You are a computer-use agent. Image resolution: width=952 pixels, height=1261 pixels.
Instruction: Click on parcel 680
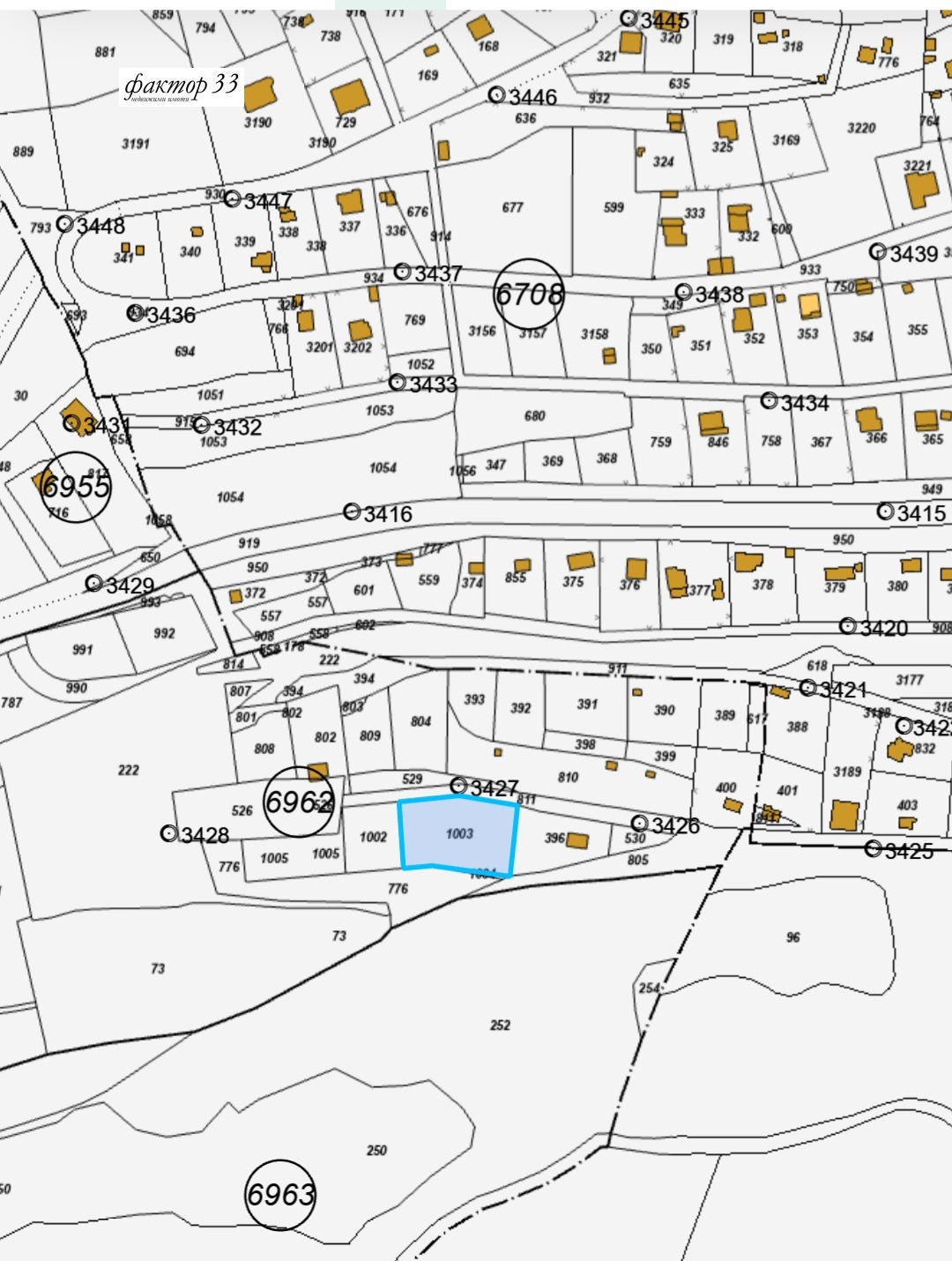tap(534, 415)
